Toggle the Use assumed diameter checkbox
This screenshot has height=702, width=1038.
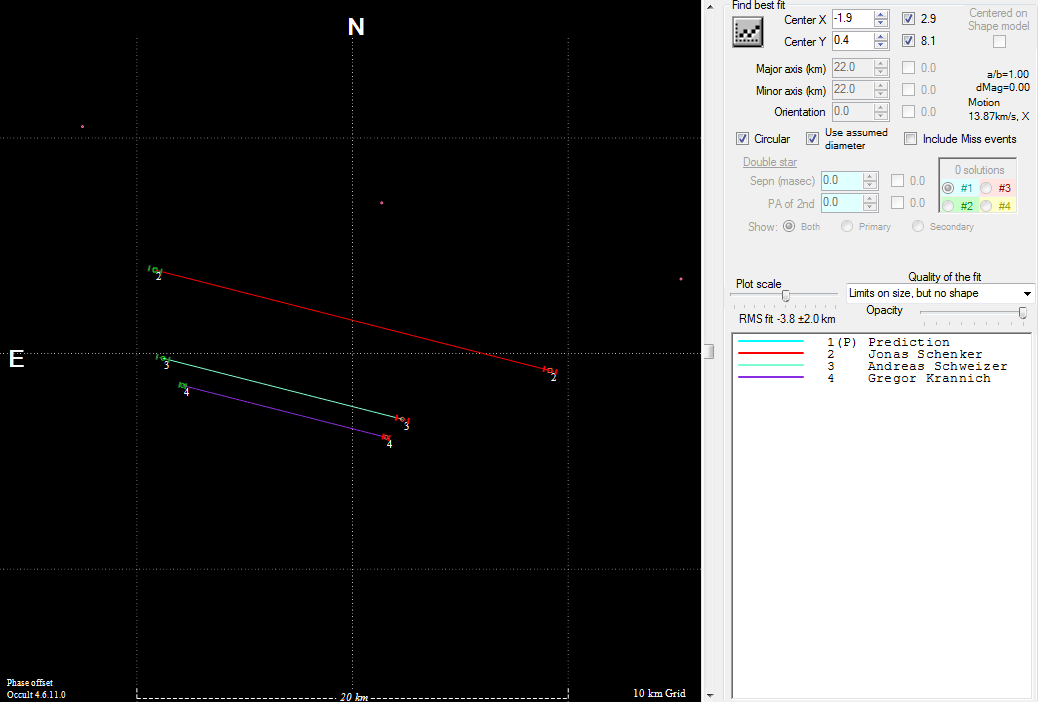tap(812, 139)
